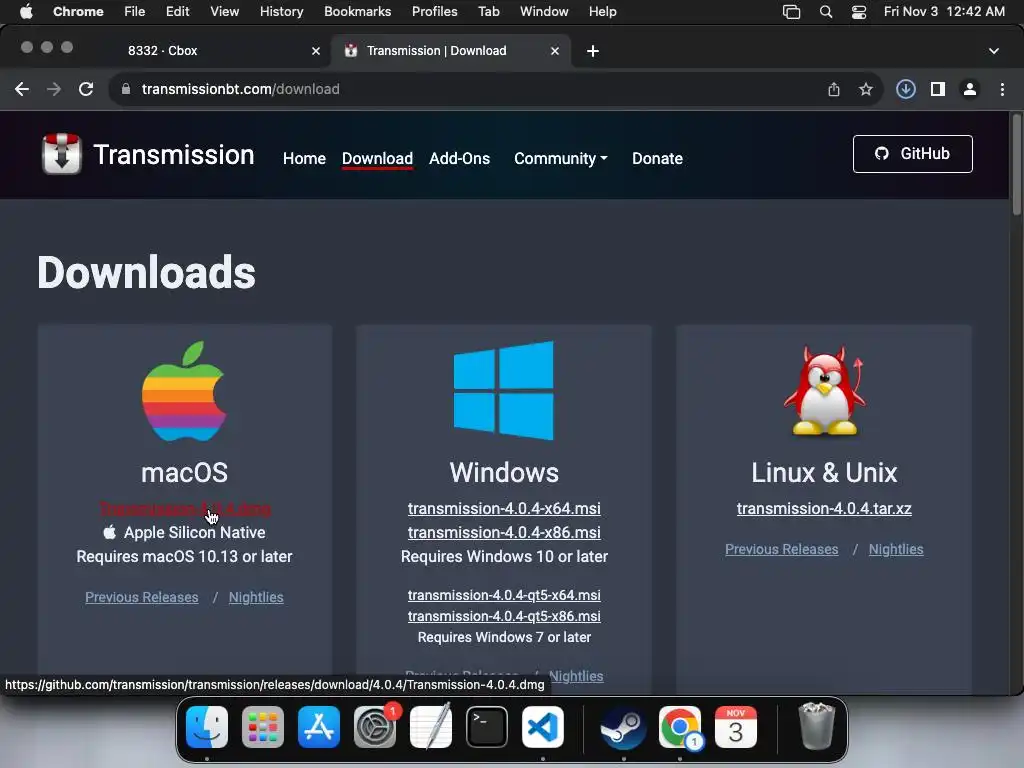1024x768 pixels.
Task: Open macOS Nightlies link
Action: [x=256, y=598]
